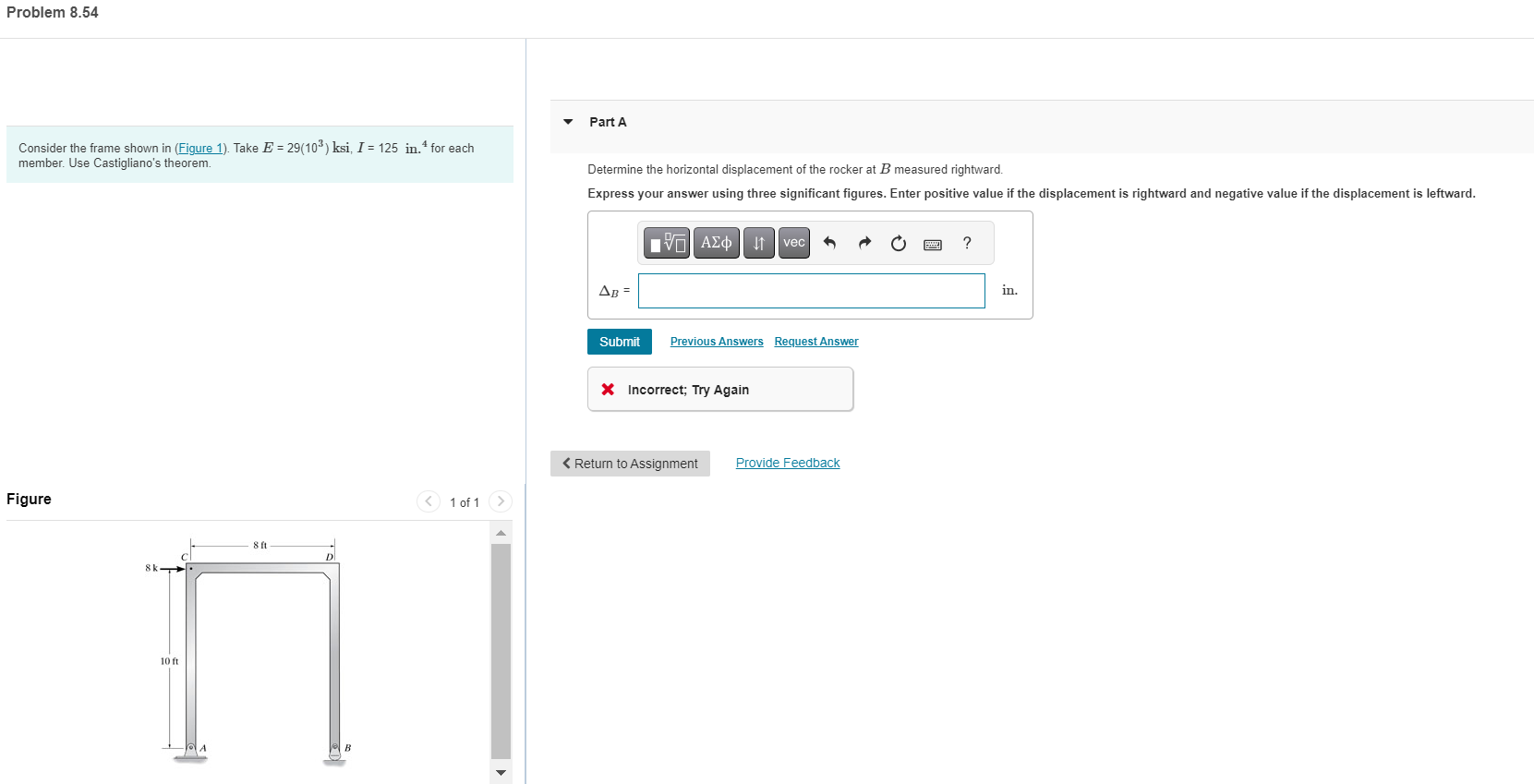This screenshot has width=1534, height=784.
Task: Click figure scrollbar up arrow
Action: point(501,533)
